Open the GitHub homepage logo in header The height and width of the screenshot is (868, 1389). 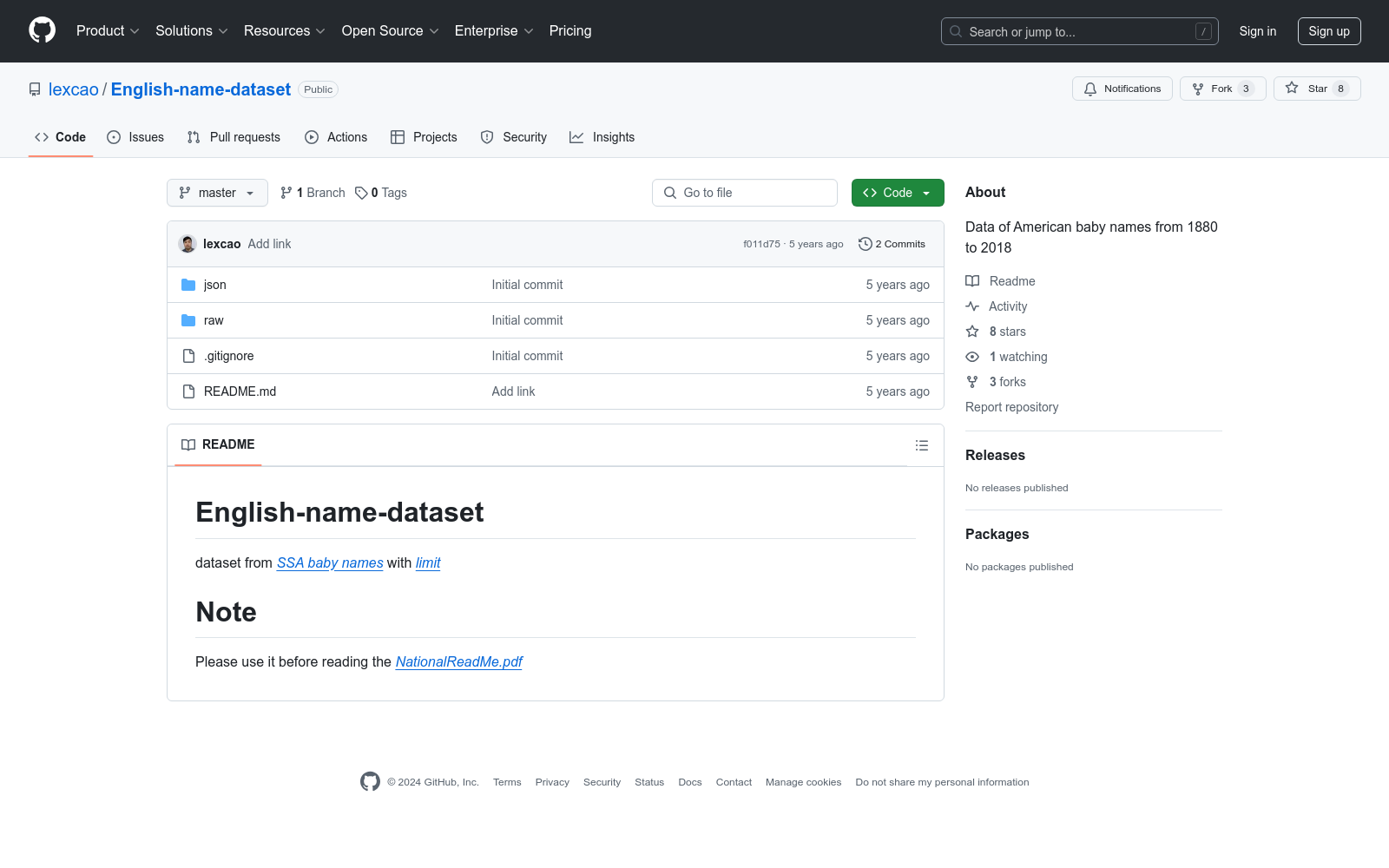[x=42, y=30]
